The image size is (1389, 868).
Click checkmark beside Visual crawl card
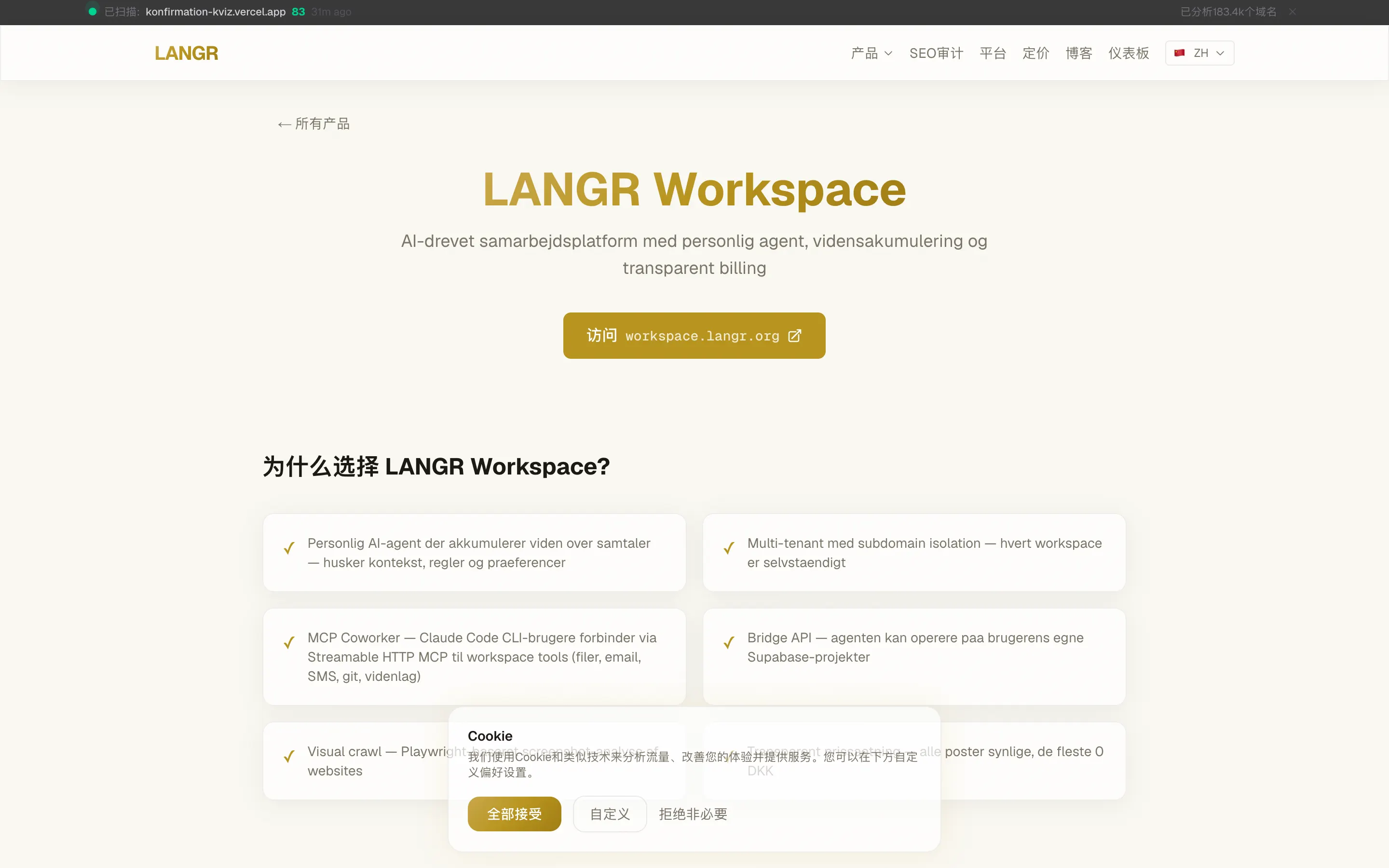pos(289,757)
